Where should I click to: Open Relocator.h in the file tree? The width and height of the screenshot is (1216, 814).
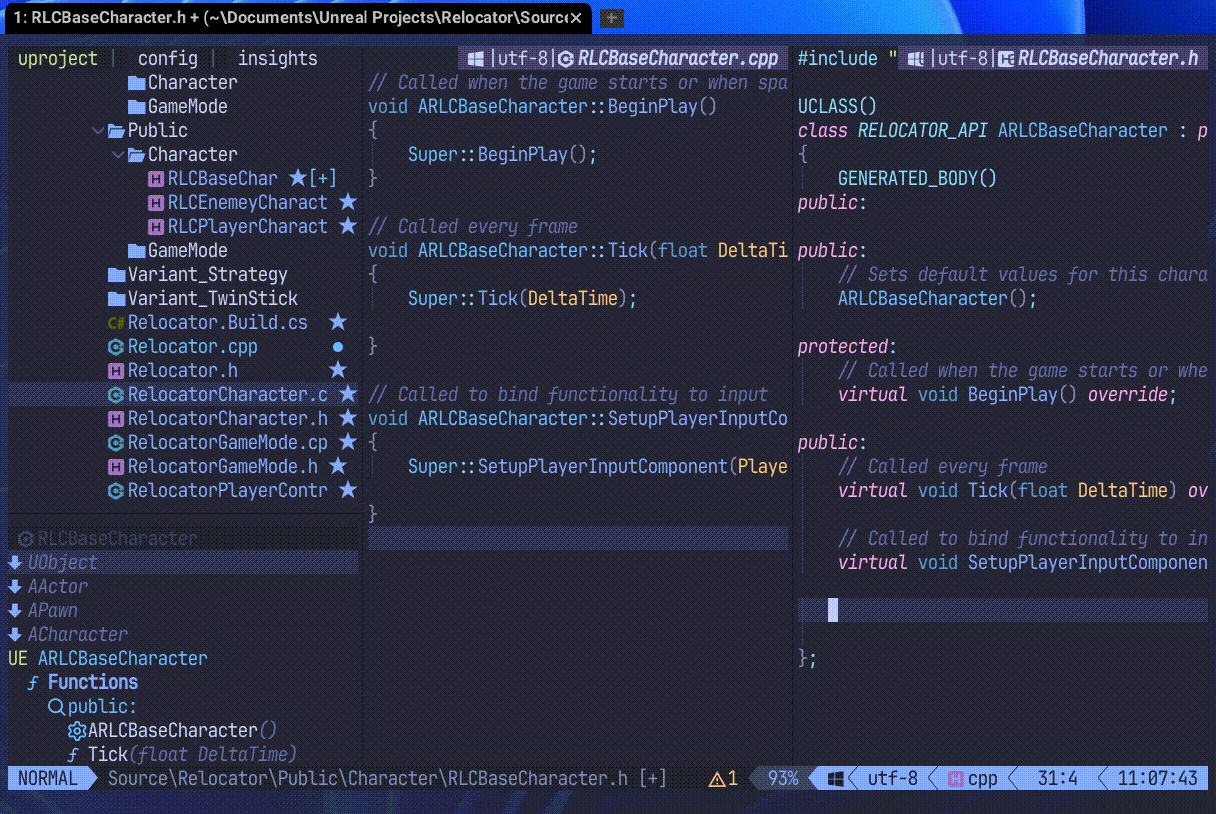pos(183,370)
